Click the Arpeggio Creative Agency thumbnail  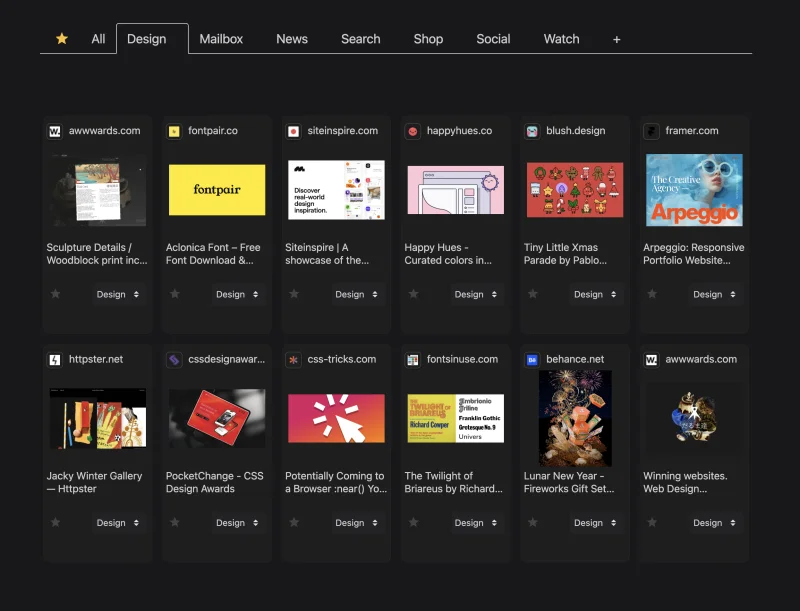tap(694, 190)
